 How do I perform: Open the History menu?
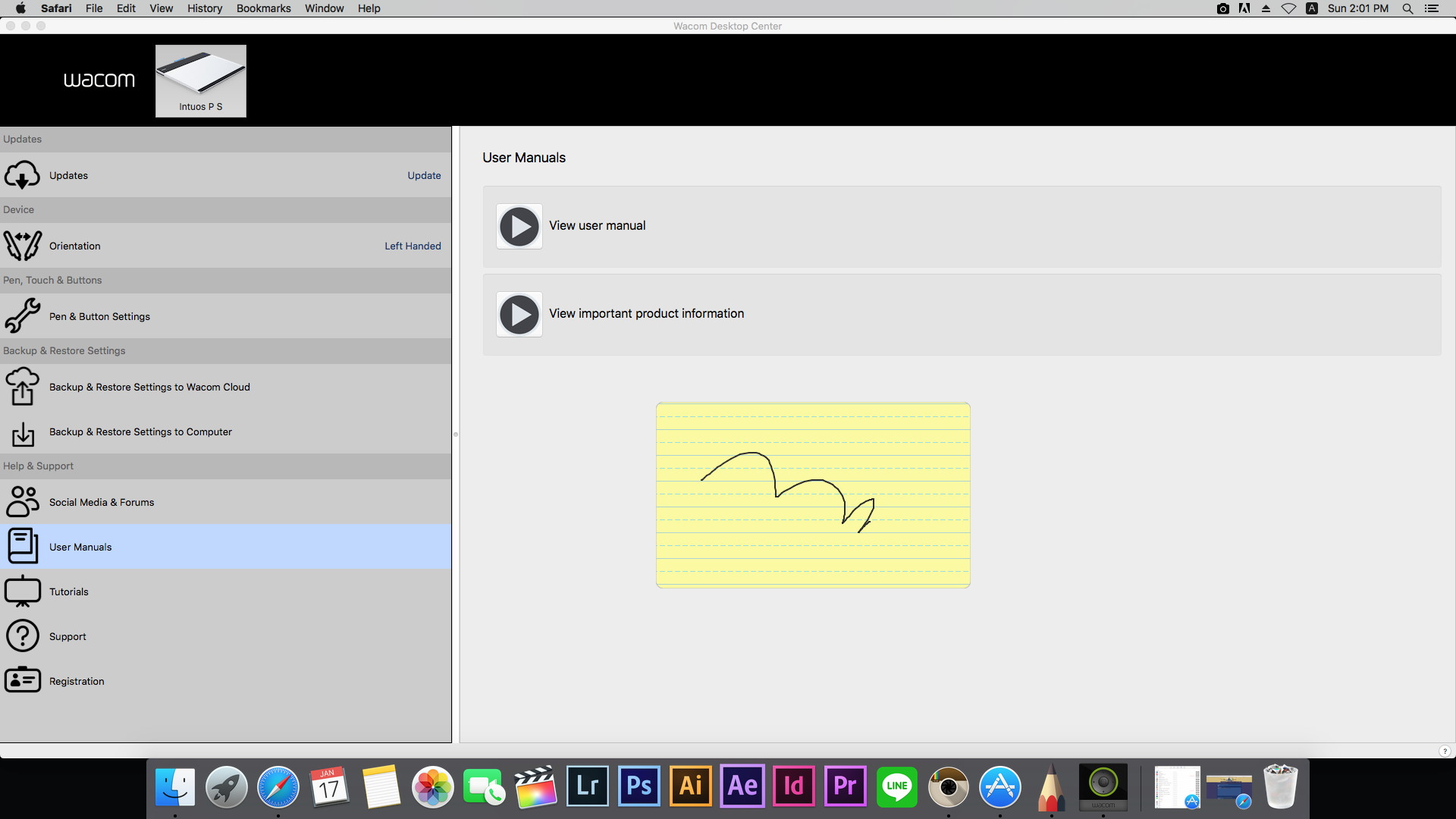click(x=205, y=8)
